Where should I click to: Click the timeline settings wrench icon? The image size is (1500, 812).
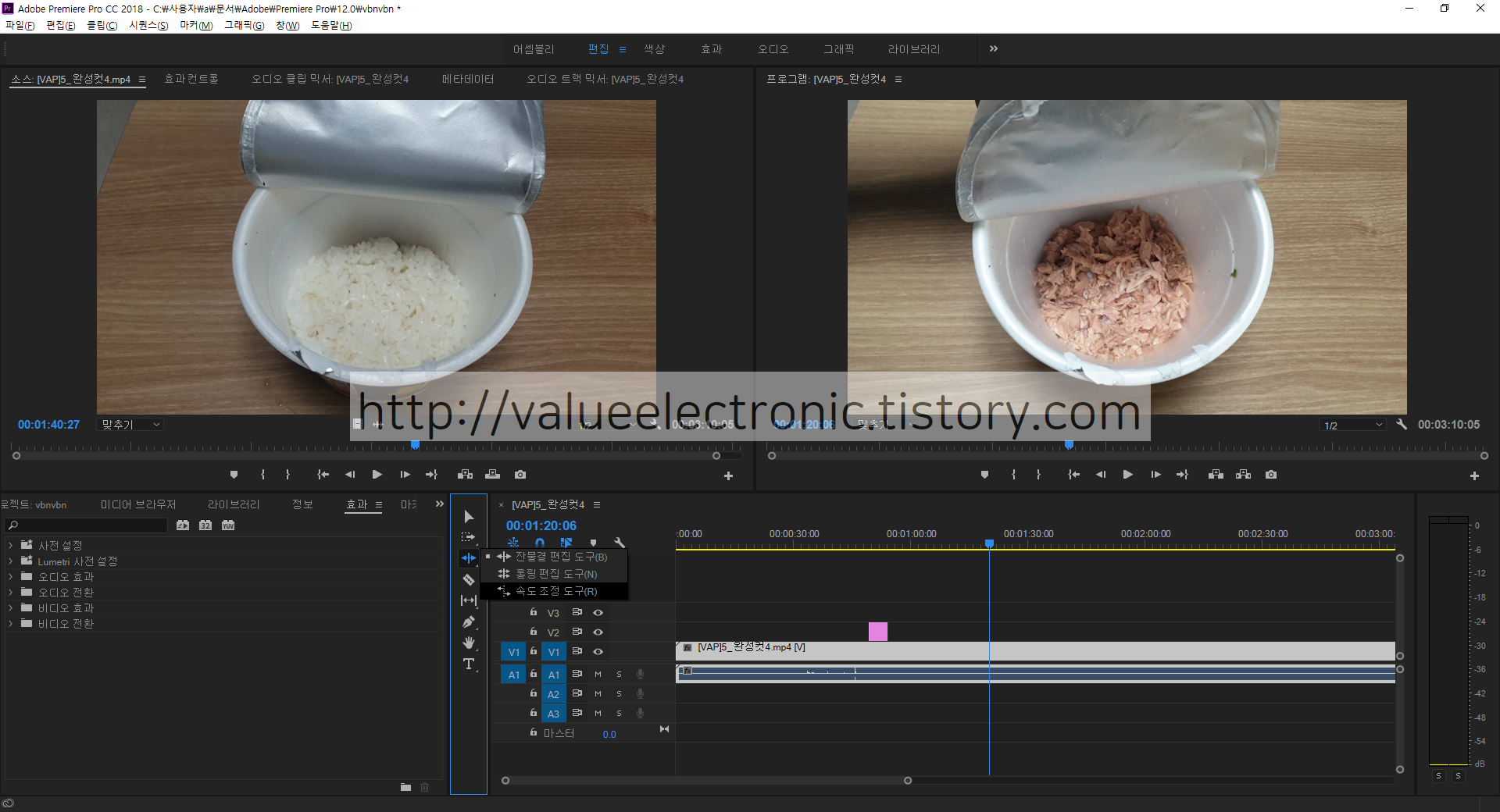coord(620,542)
